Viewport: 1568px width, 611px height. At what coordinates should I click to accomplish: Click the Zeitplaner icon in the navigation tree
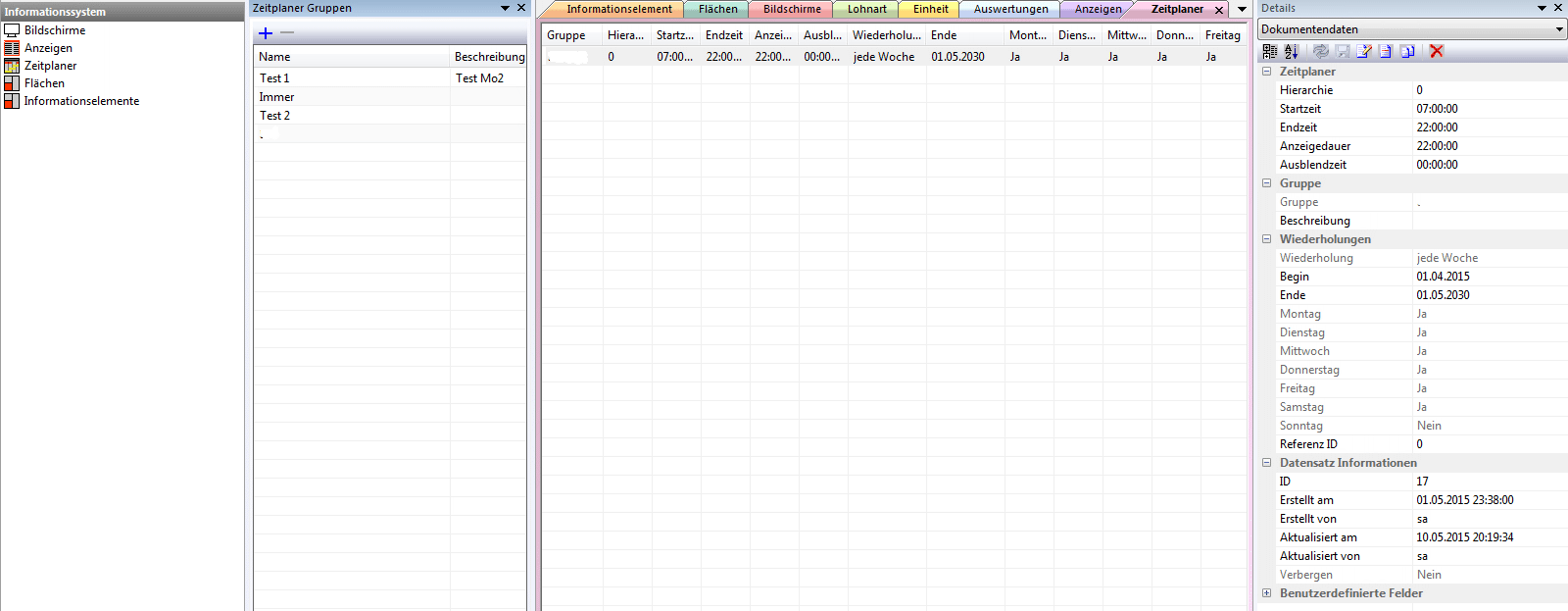coord(12,66)
